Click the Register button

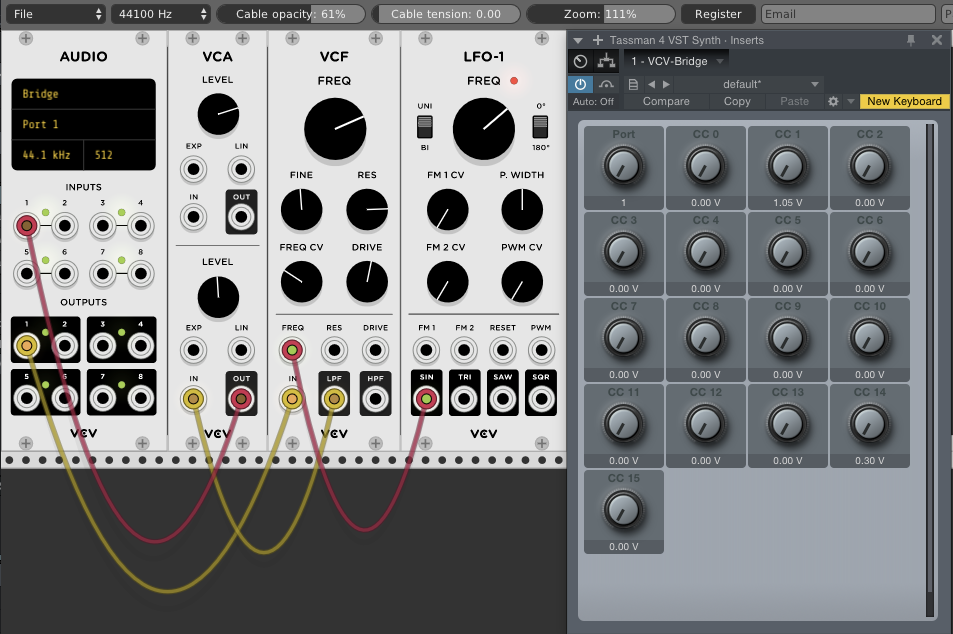coord(718,14)
